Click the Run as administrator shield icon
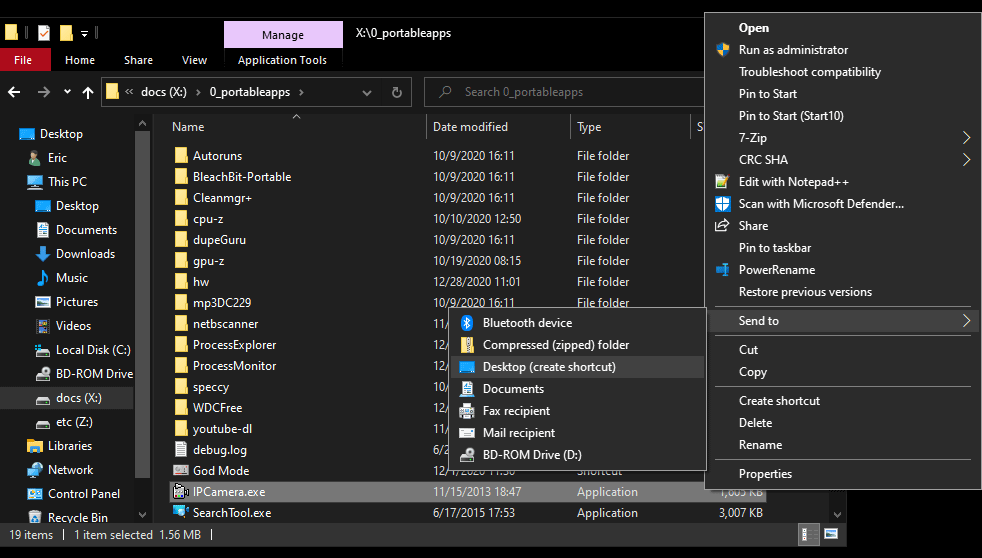 (723, 49)
